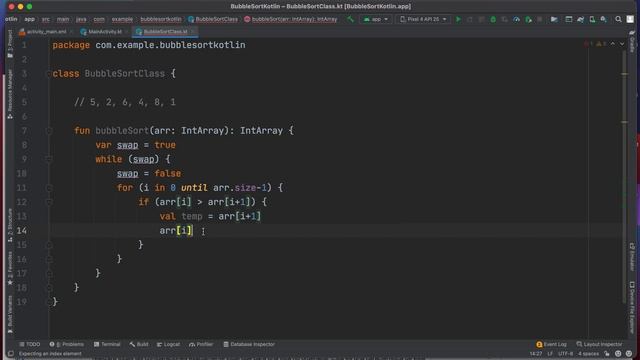
Task: Open the Problems tool window tab
Action: click(x=67, y=344)
